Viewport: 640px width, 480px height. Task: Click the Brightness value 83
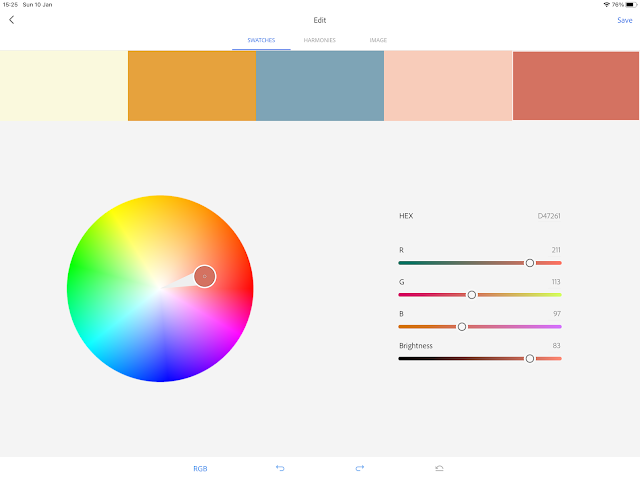point(556,345)
